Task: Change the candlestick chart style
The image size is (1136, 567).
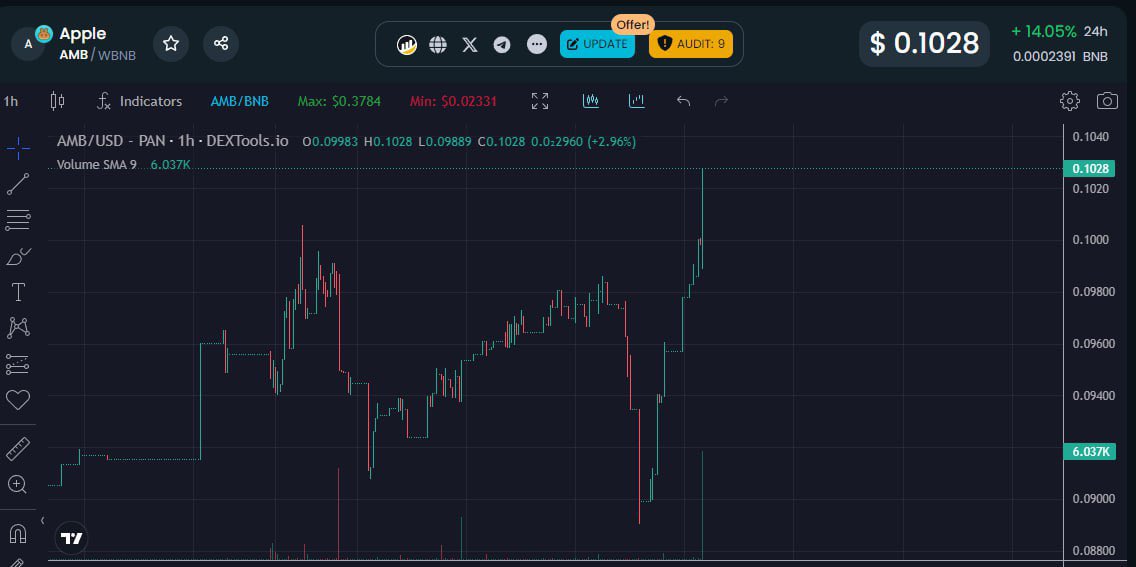Action: point(57,101)
